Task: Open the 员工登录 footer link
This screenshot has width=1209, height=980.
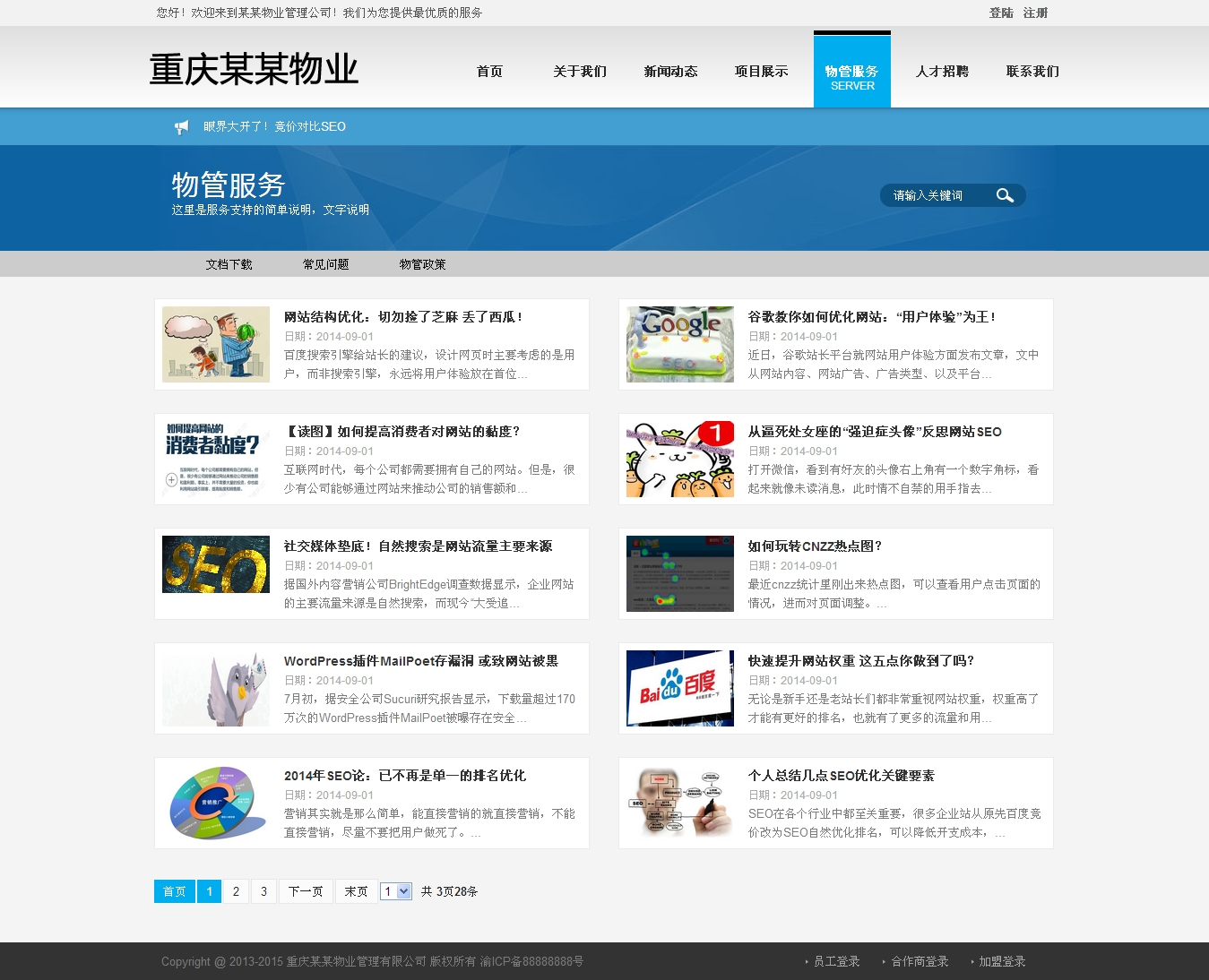Action: (x=836, y=961)
